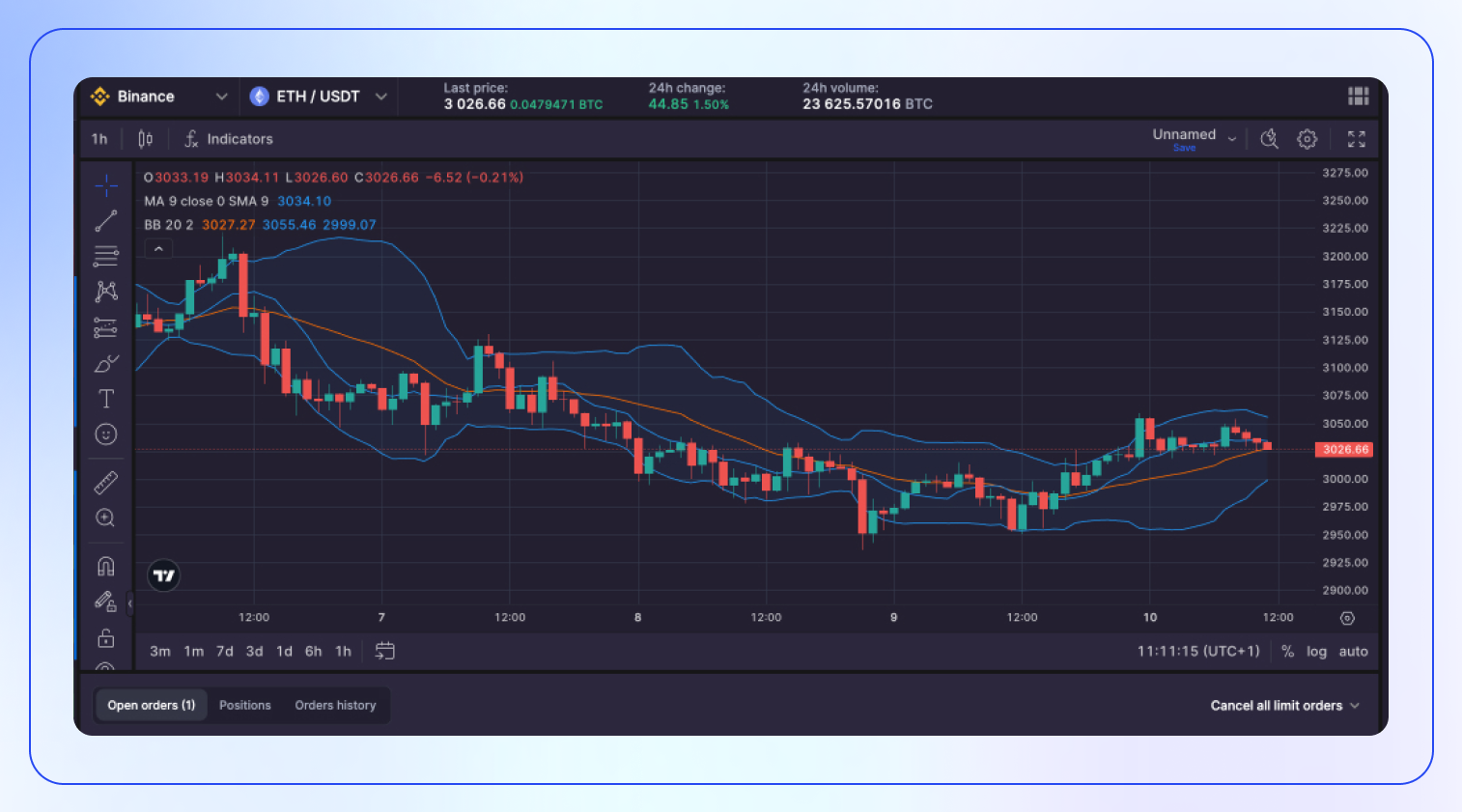The image size is (1462, 812).
Task: Switch to the Open orders (1) tab
Action: tap(152, 706)
